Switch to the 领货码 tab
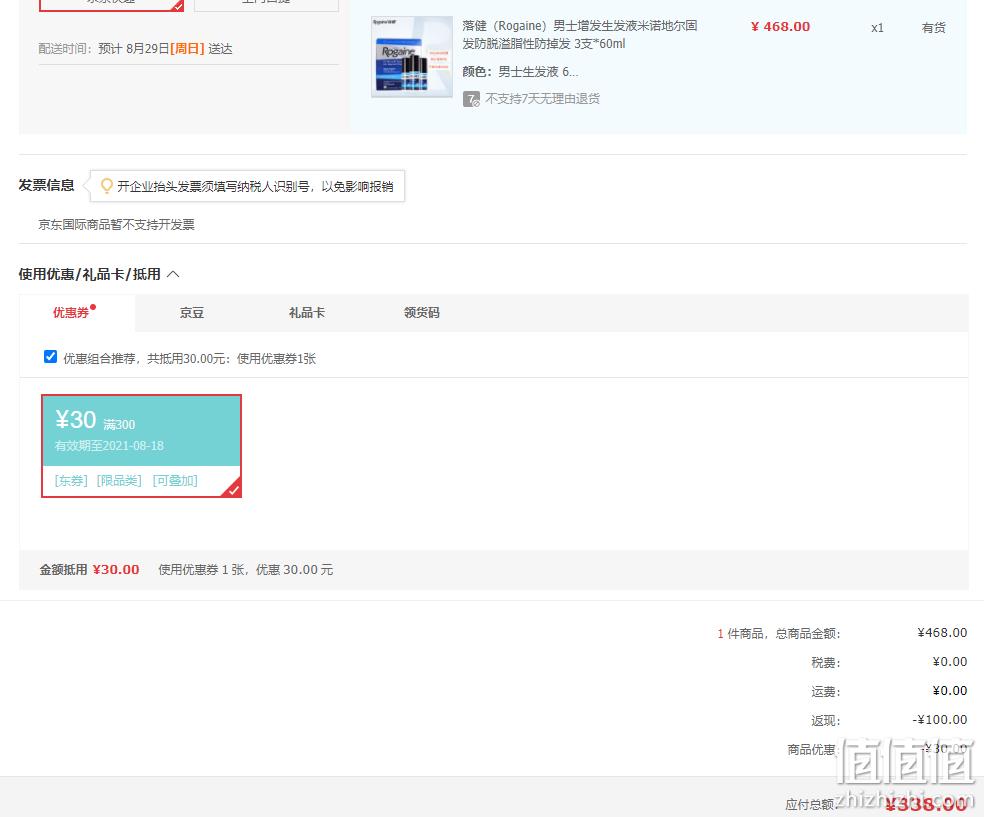The image size is (984, 817). 422,312
